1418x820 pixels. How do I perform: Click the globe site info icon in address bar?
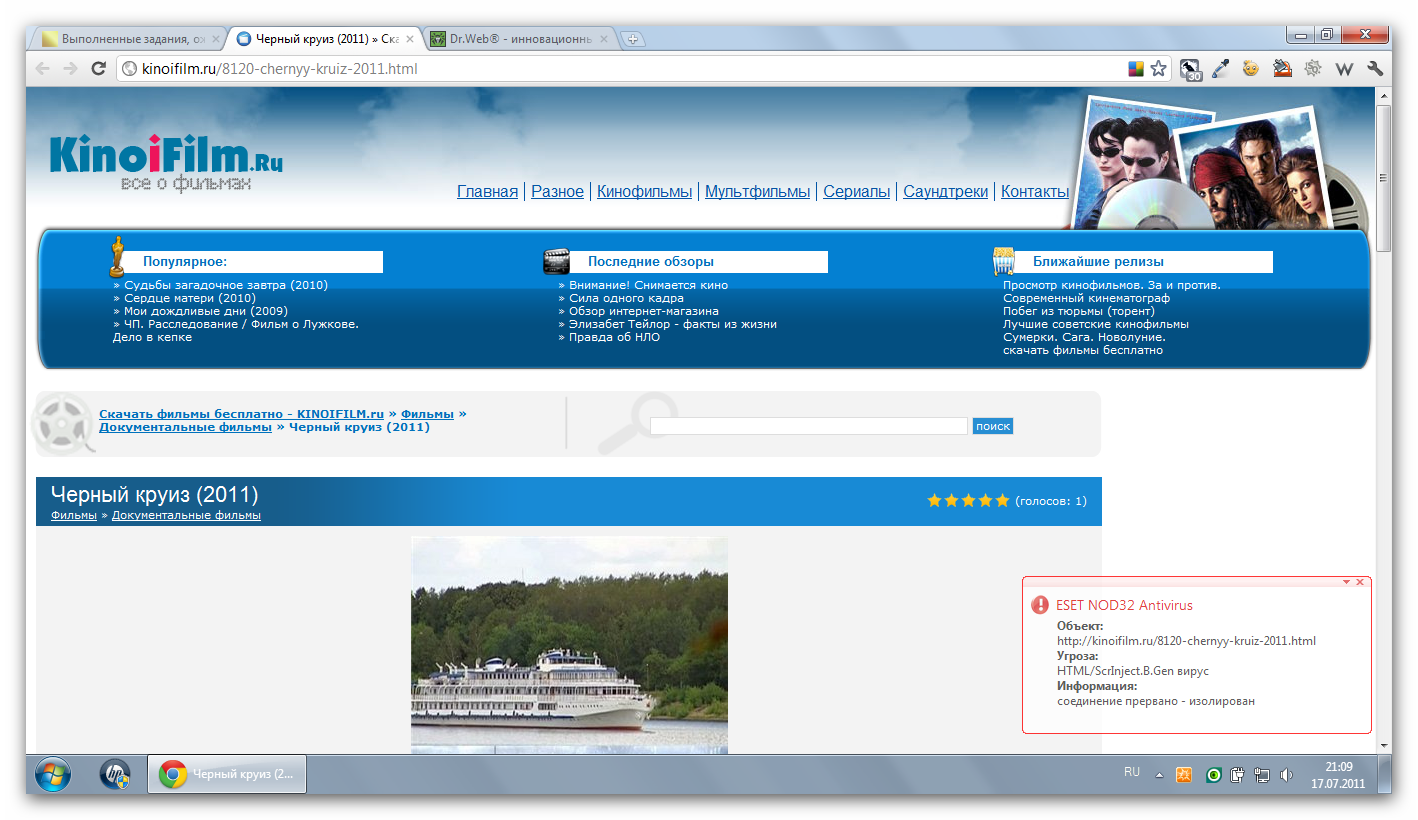coord(128,69)
